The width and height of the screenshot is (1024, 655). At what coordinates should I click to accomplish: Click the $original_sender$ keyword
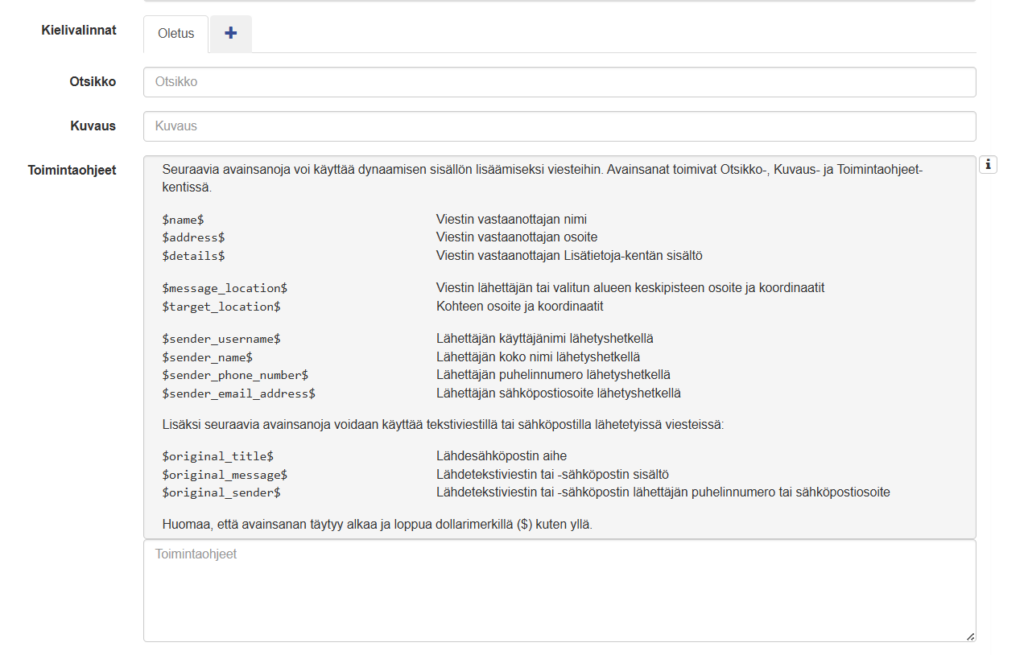tap(221, 492)
